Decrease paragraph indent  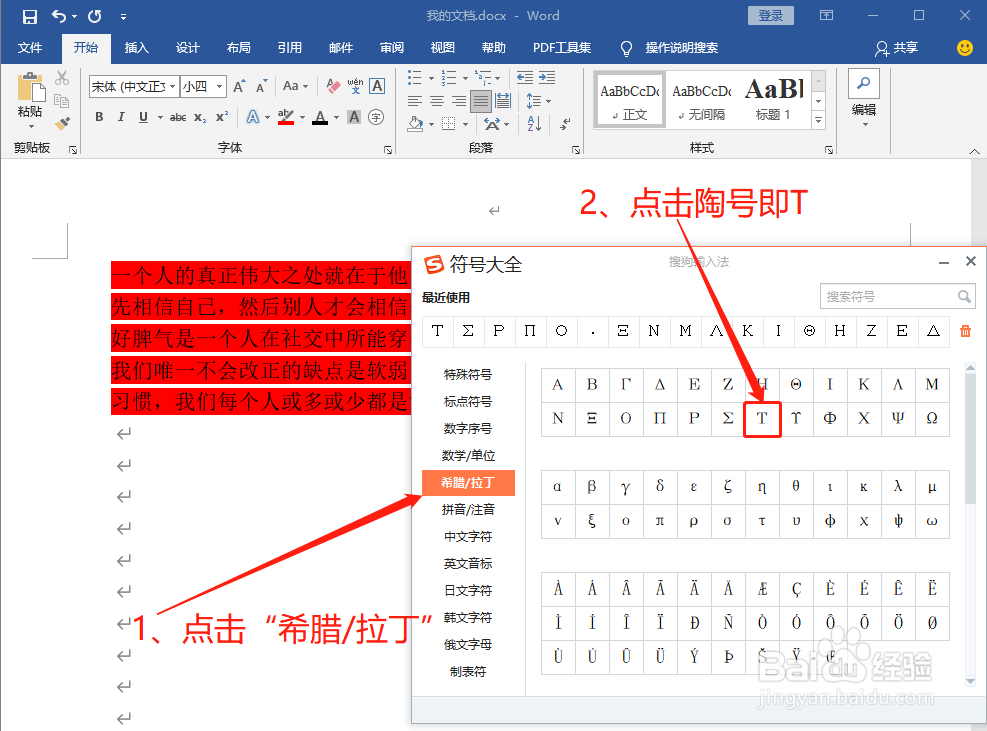pos(524,77)
